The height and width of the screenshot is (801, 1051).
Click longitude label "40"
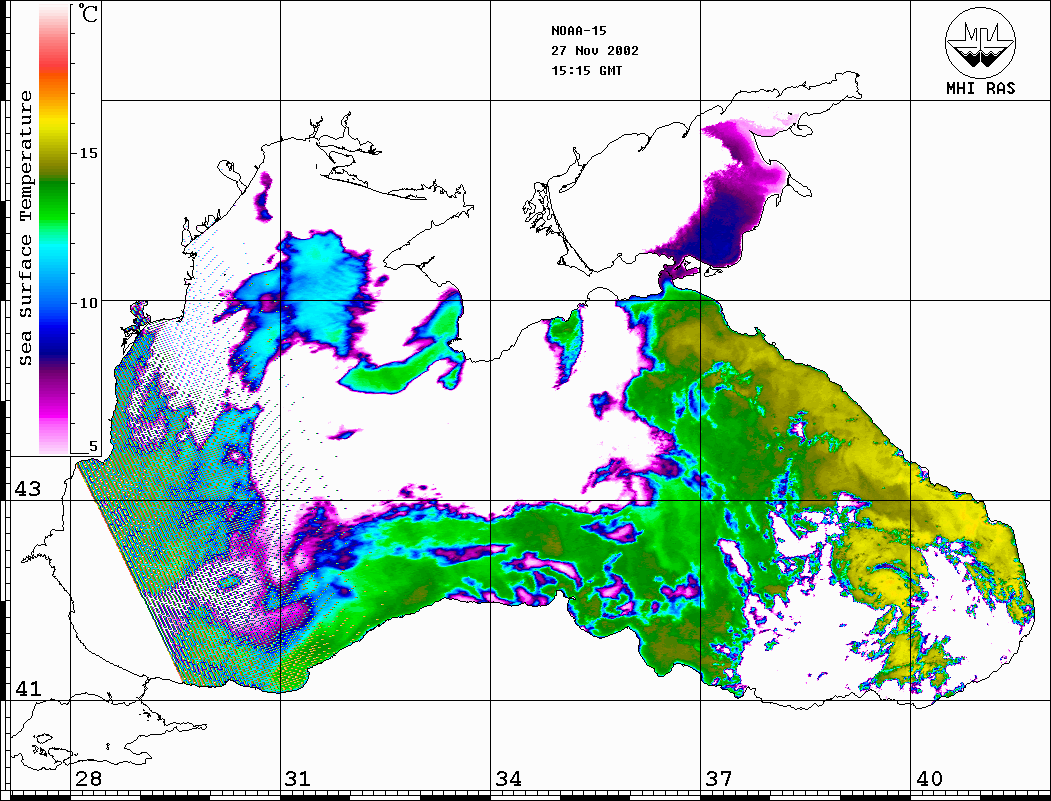(929, 778)
